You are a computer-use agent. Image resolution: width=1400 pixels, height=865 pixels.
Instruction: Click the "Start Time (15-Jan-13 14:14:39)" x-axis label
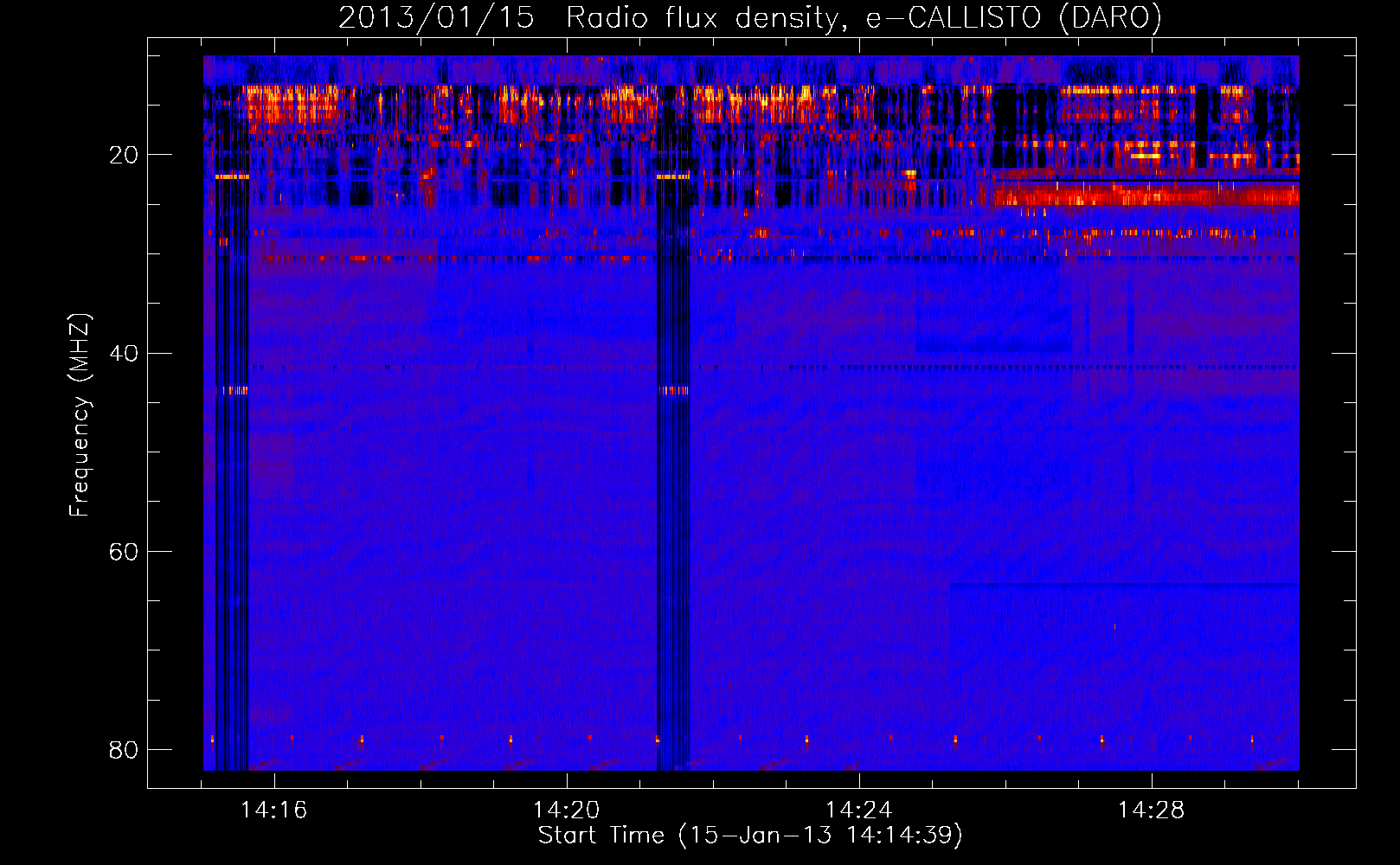pos(750,836)
